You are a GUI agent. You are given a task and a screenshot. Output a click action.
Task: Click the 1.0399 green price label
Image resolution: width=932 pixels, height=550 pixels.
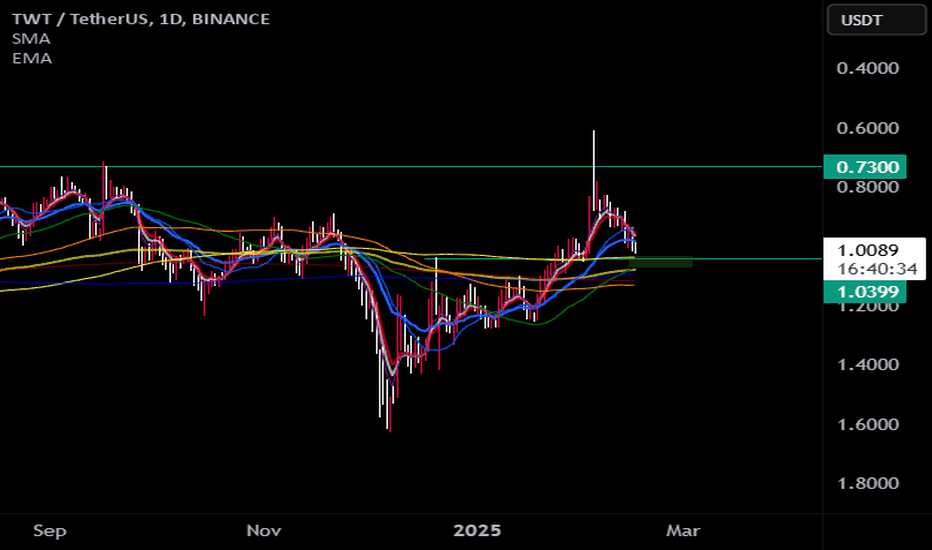point(865,291)
